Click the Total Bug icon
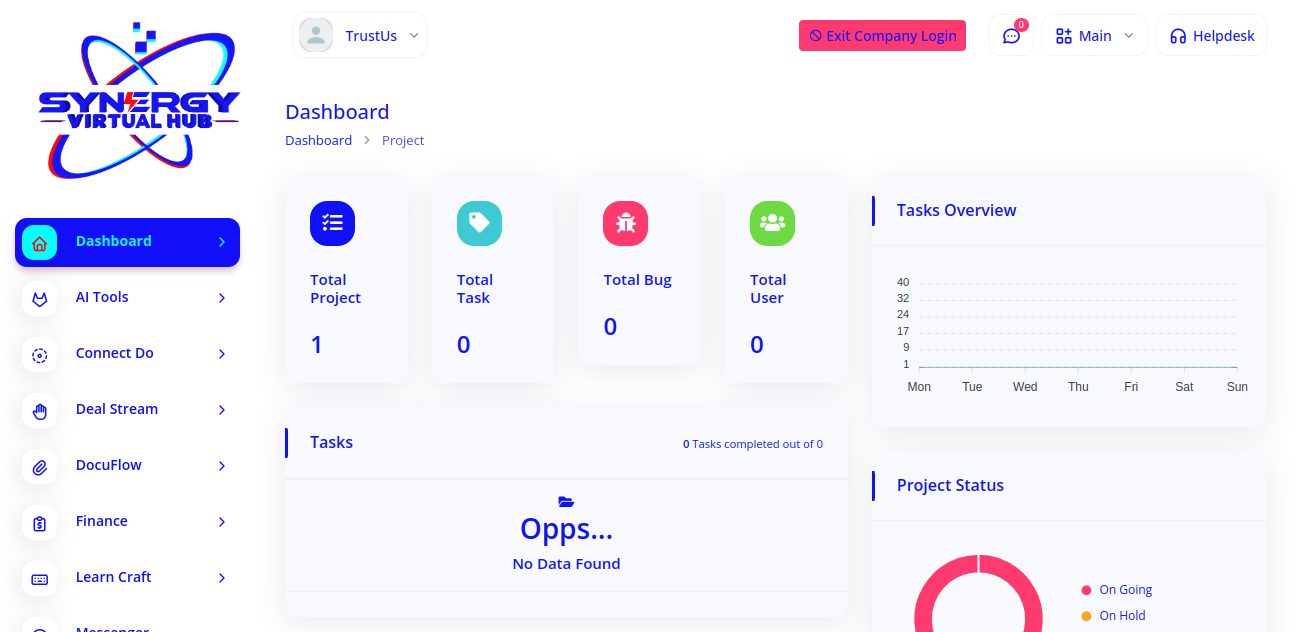This screenshot has height=632, width=1297. click(x=625, y=223)
